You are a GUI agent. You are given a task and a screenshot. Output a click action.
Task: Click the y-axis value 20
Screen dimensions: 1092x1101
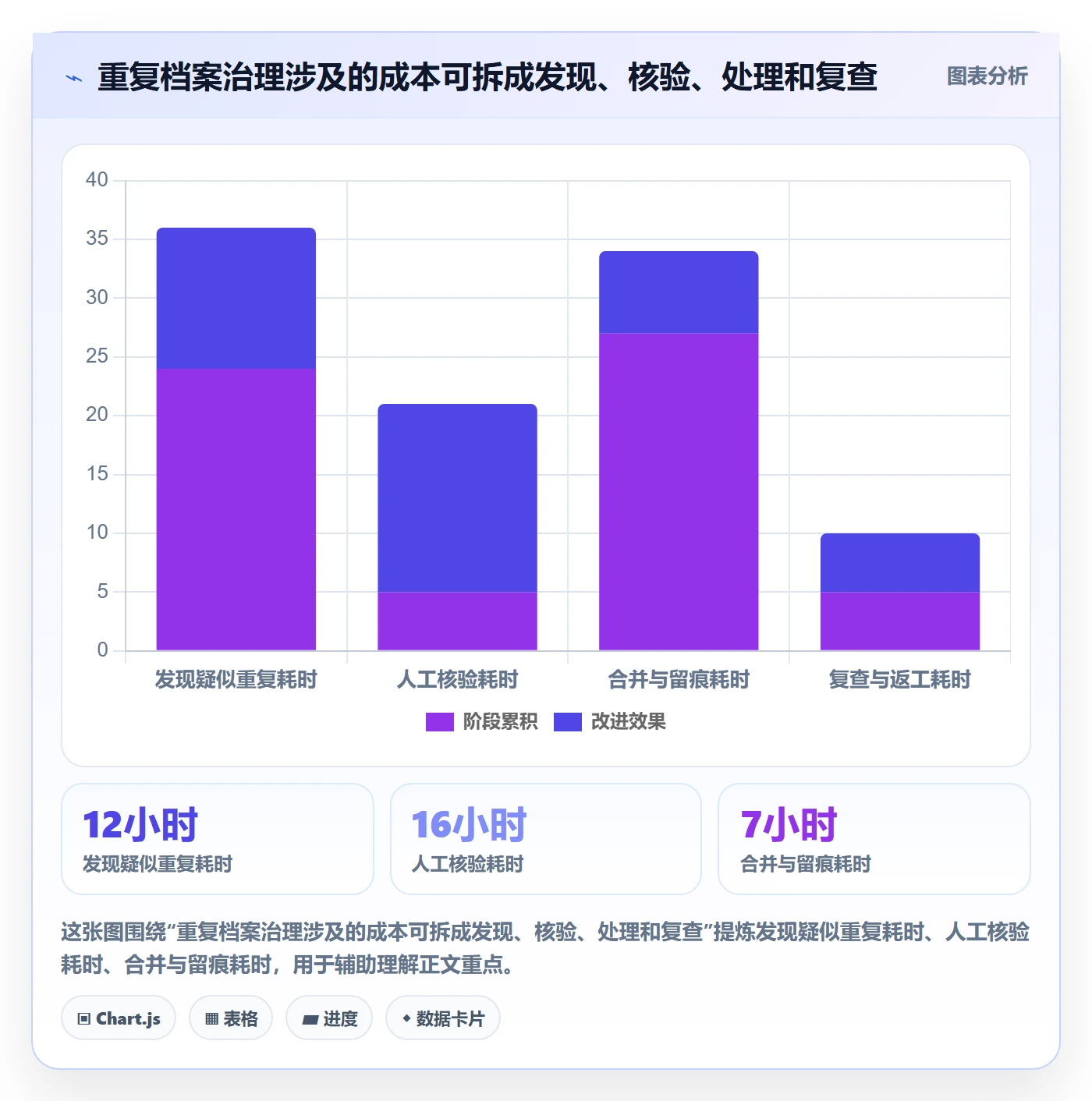pos(97,415)
